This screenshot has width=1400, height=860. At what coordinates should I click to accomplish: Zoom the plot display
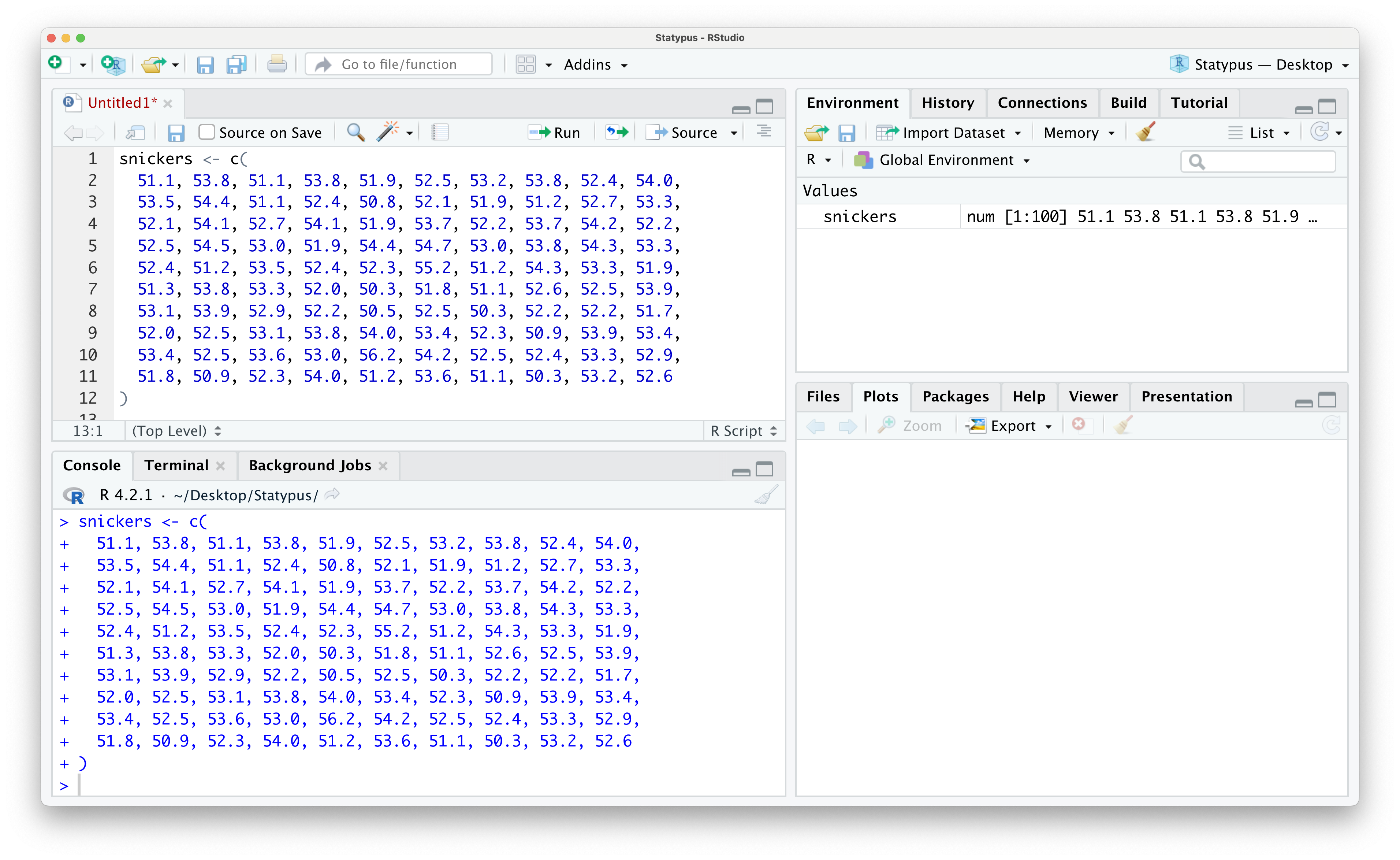910,425
